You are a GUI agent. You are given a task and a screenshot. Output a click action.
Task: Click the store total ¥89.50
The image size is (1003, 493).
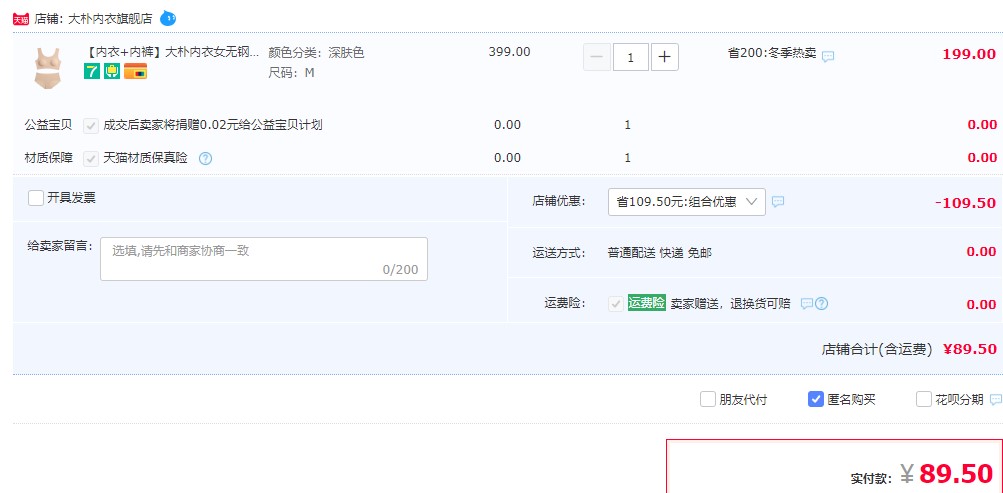(x=970, y=349)
